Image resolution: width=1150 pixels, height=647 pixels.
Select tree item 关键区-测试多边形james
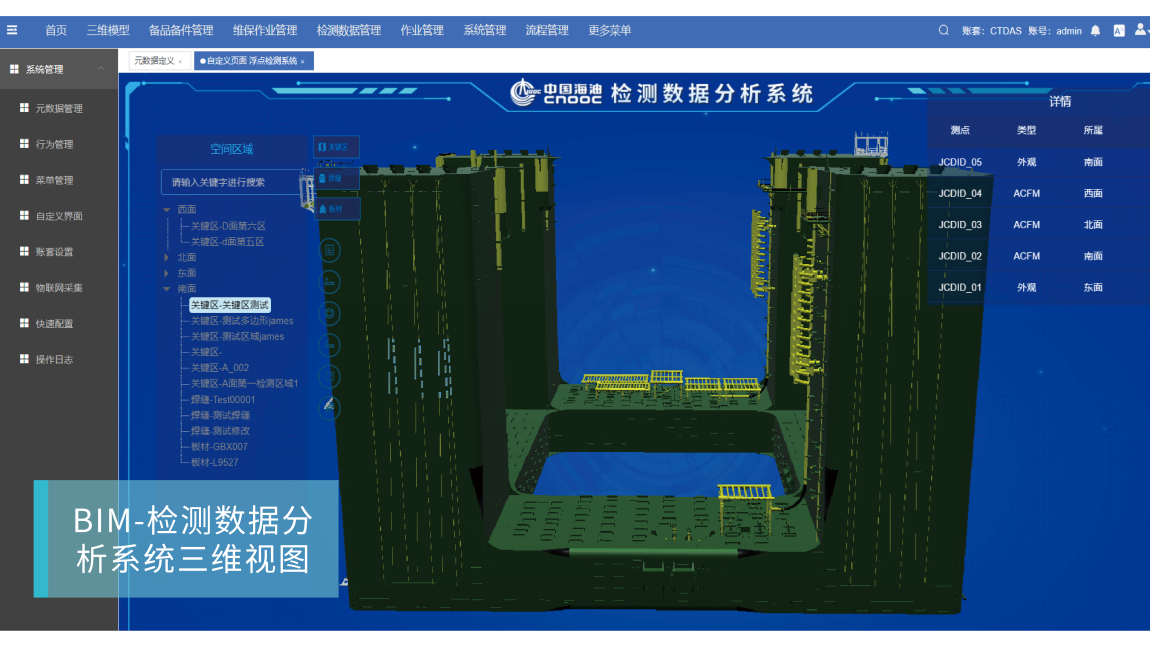click(242, 321)
